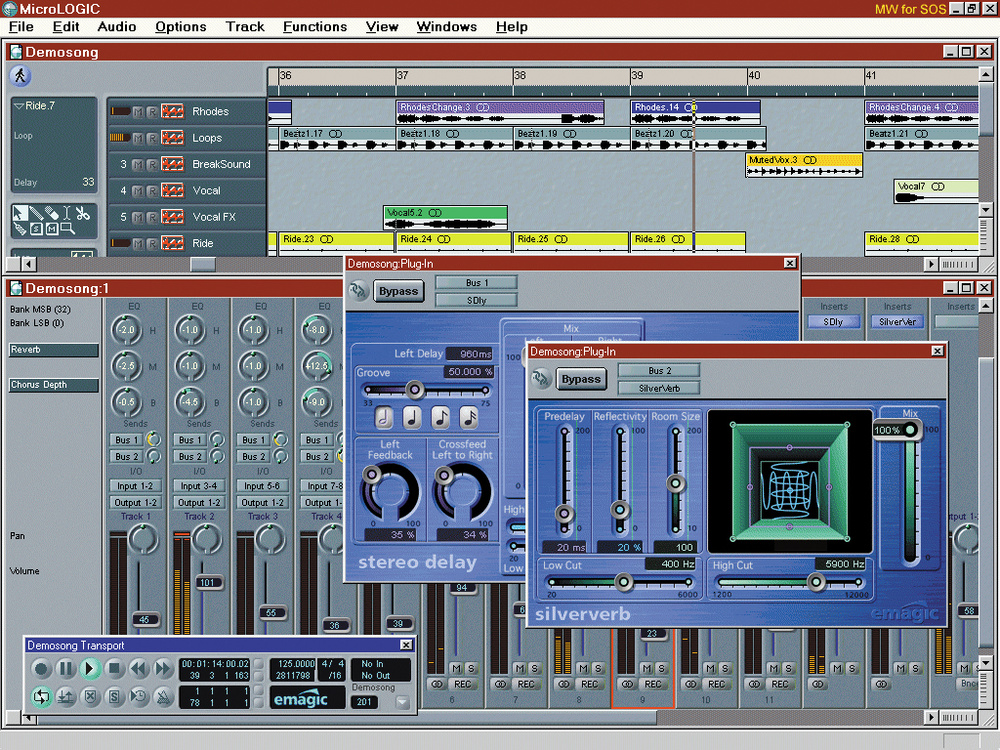This screenshot has height=750, width=1000.
Task: Select the Pencil tool in the toolbox
Action: click(37, 213)
